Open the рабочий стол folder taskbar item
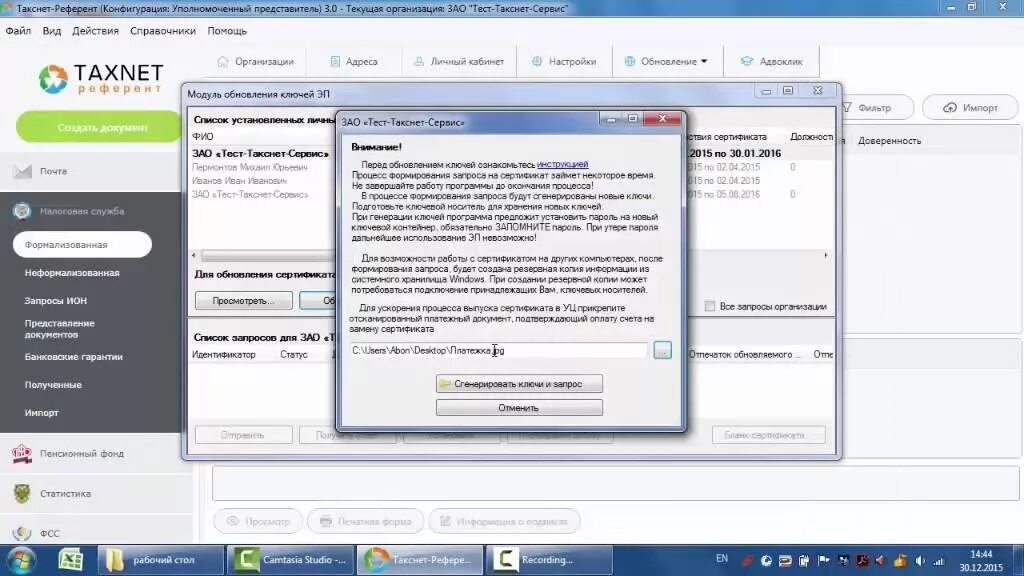Image resolution: width=1024 pixels, height=576 pixels. coord(161,560)
